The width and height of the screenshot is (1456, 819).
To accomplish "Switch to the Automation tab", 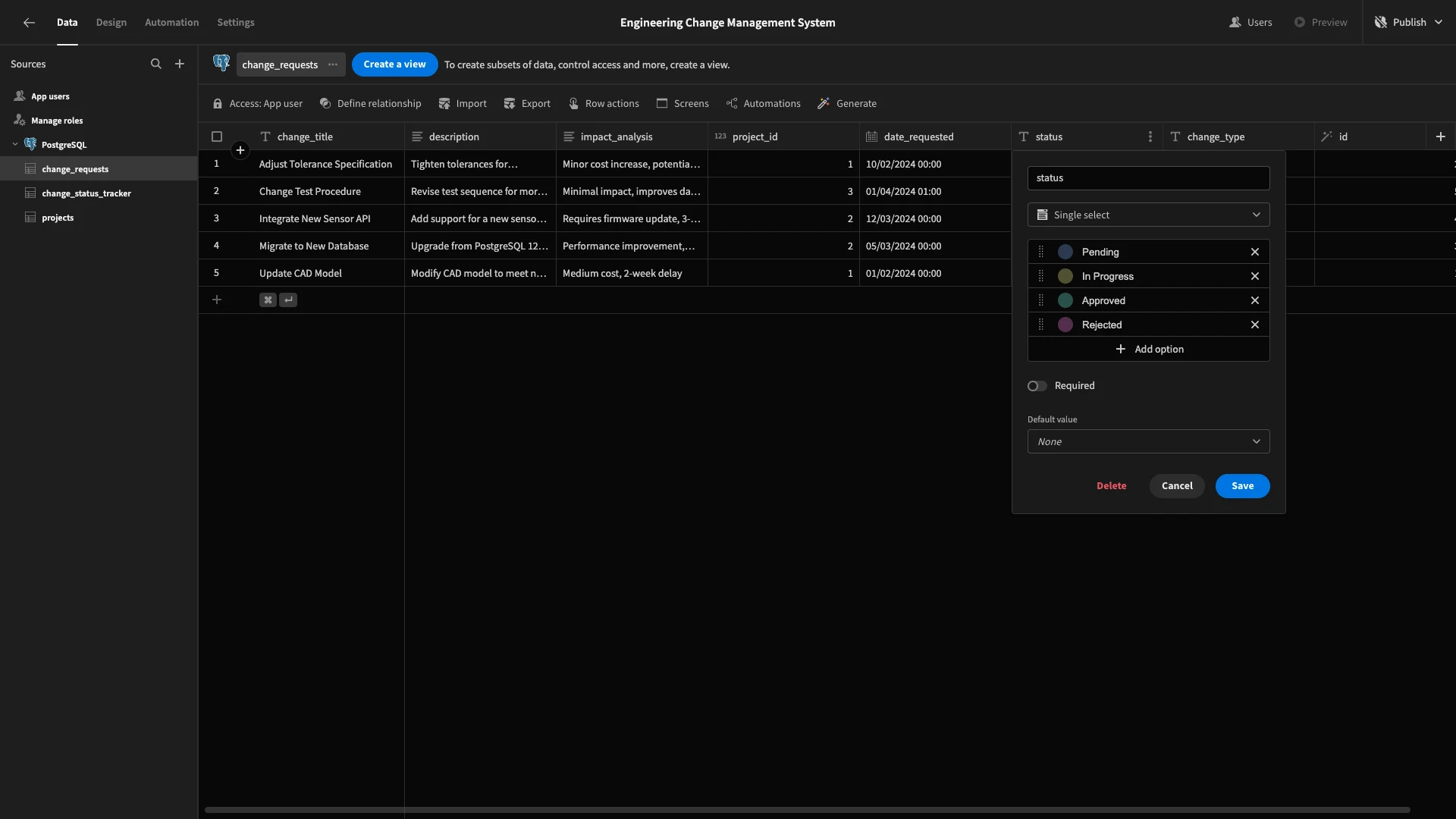I will [x=172, y=23].
